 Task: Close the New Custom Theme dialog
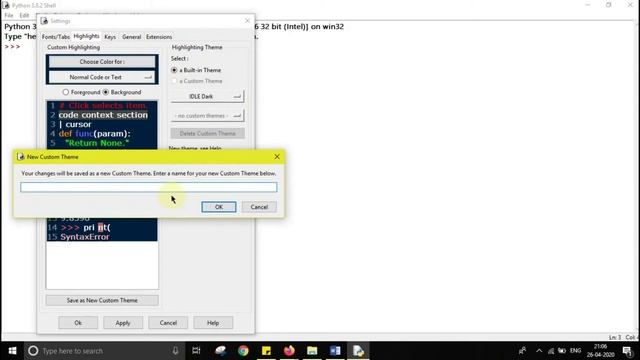point(277,157)
